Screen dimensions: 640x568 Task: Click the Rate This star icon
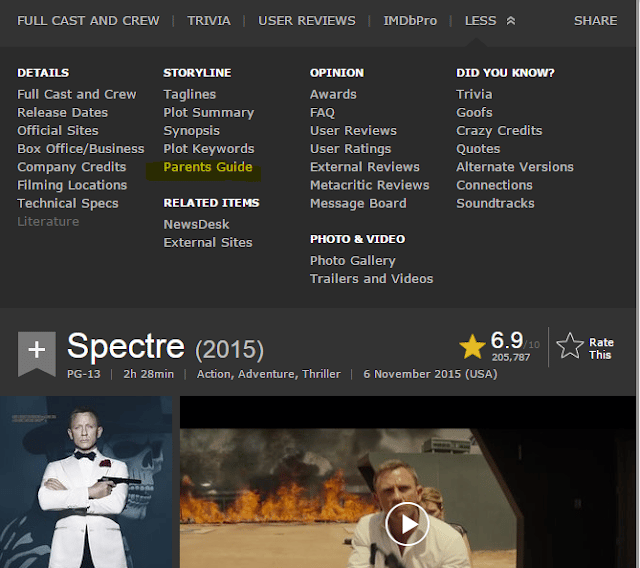pos(570,346)
